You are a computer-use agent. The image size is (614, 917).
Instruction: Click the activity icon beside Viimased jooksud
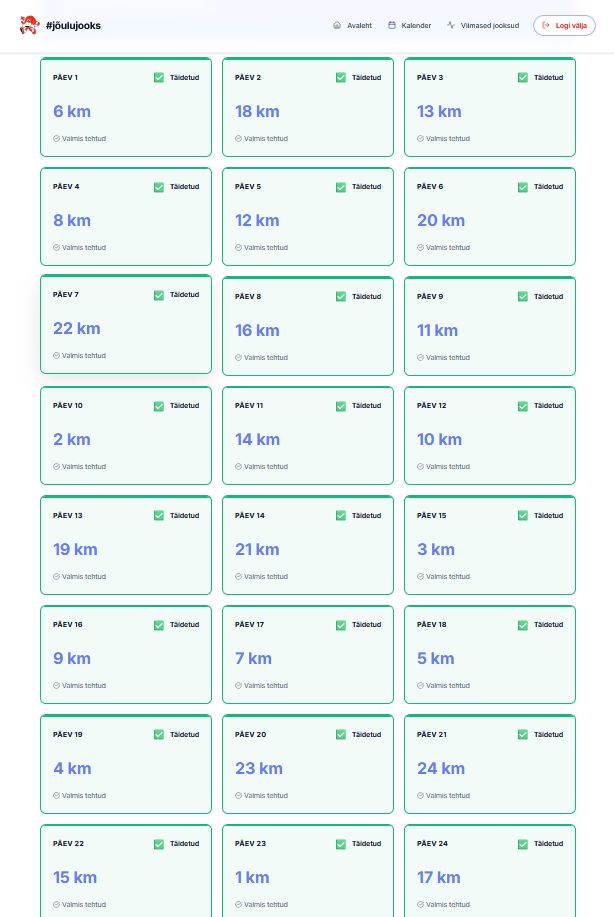451,25
